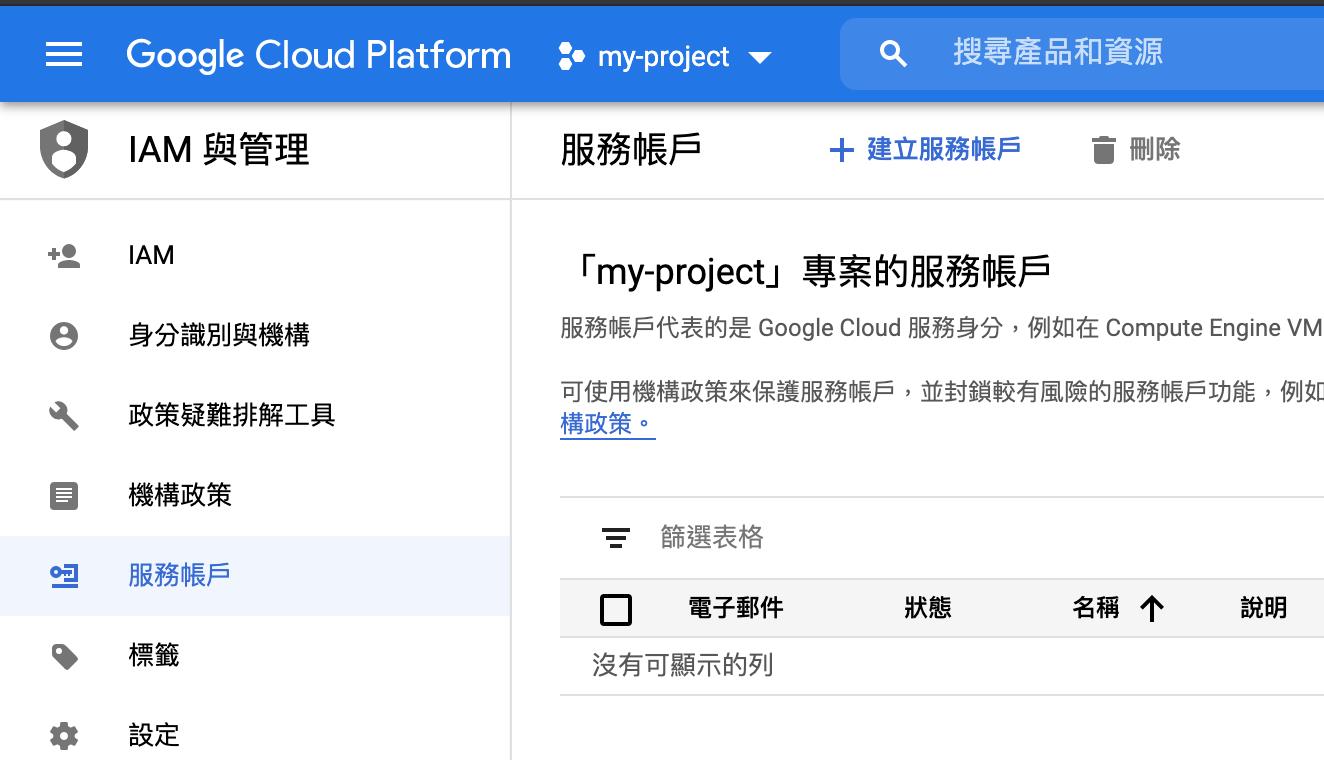
Task: Click the 沒有可顯示的列 empty message
Action: (x=682, y=665)
